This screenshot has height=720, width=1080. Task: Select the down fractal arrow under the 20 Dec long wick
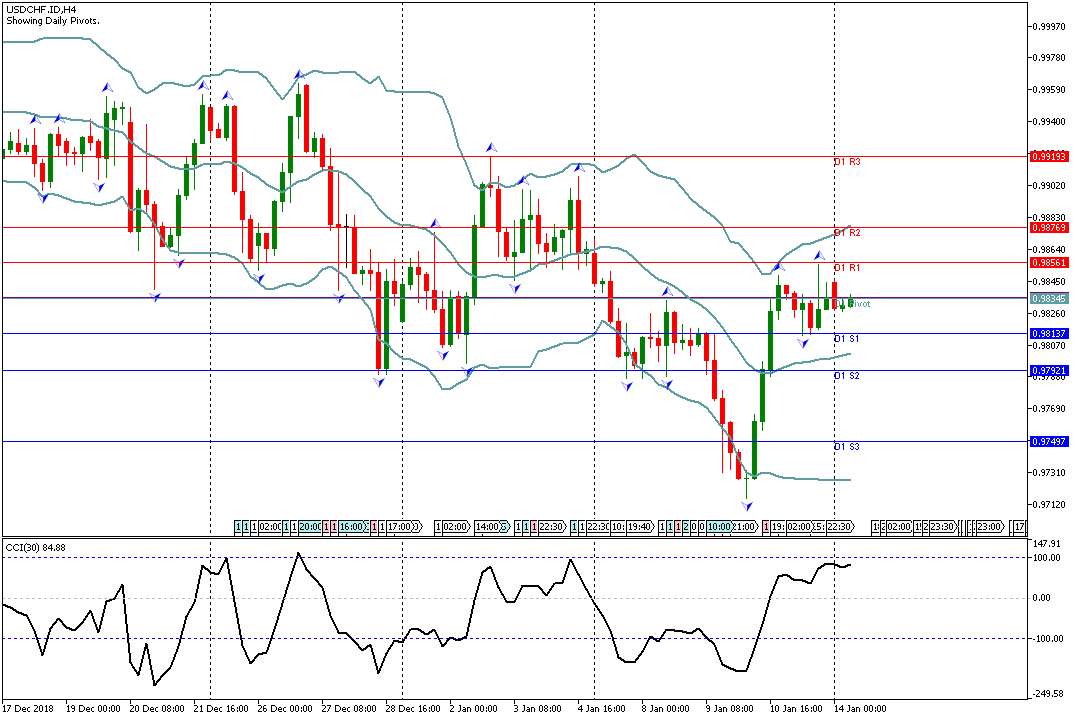click(x=155, y=296)
